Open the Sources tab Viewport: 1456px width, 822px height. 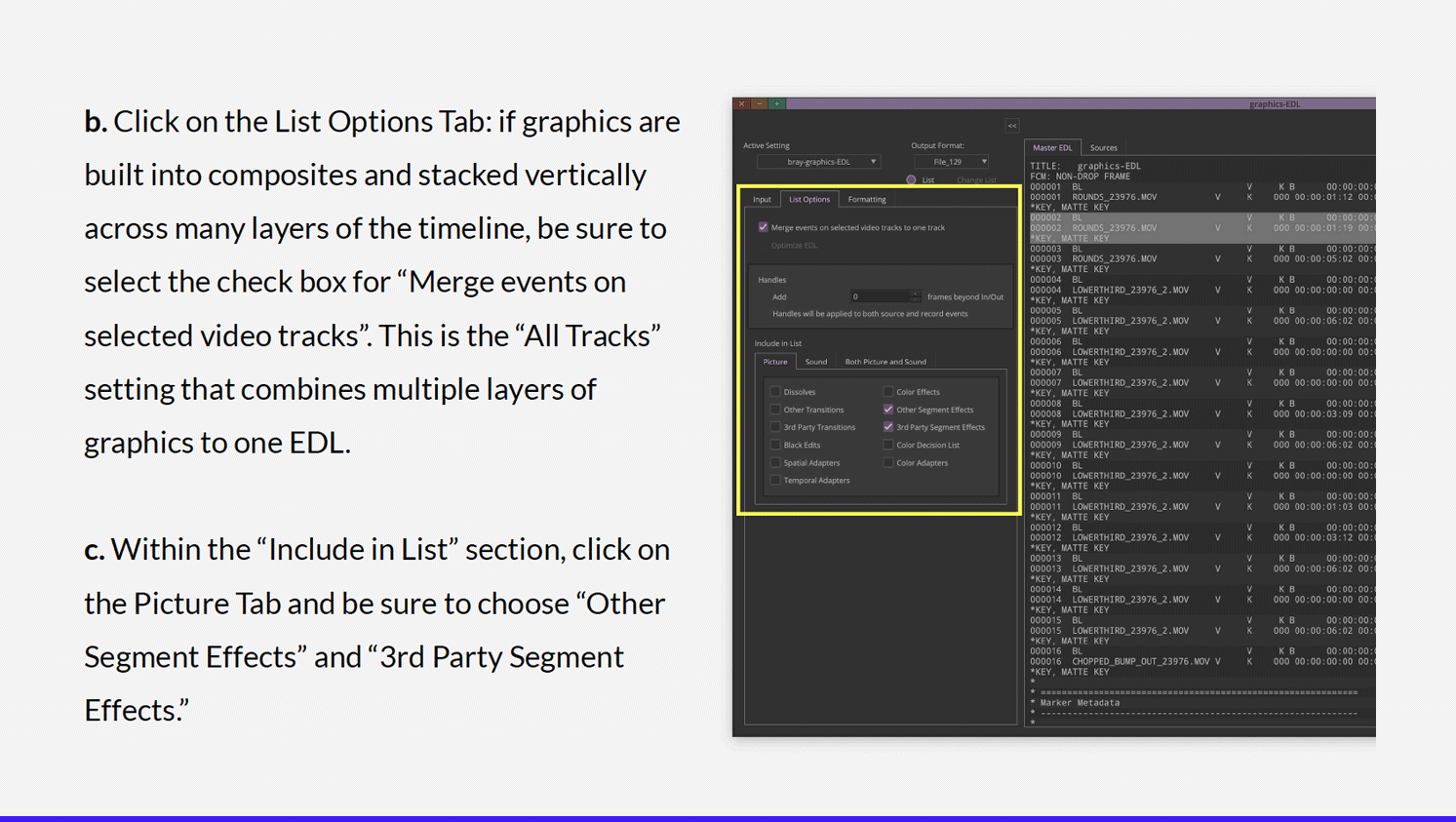coord(1104,148)
